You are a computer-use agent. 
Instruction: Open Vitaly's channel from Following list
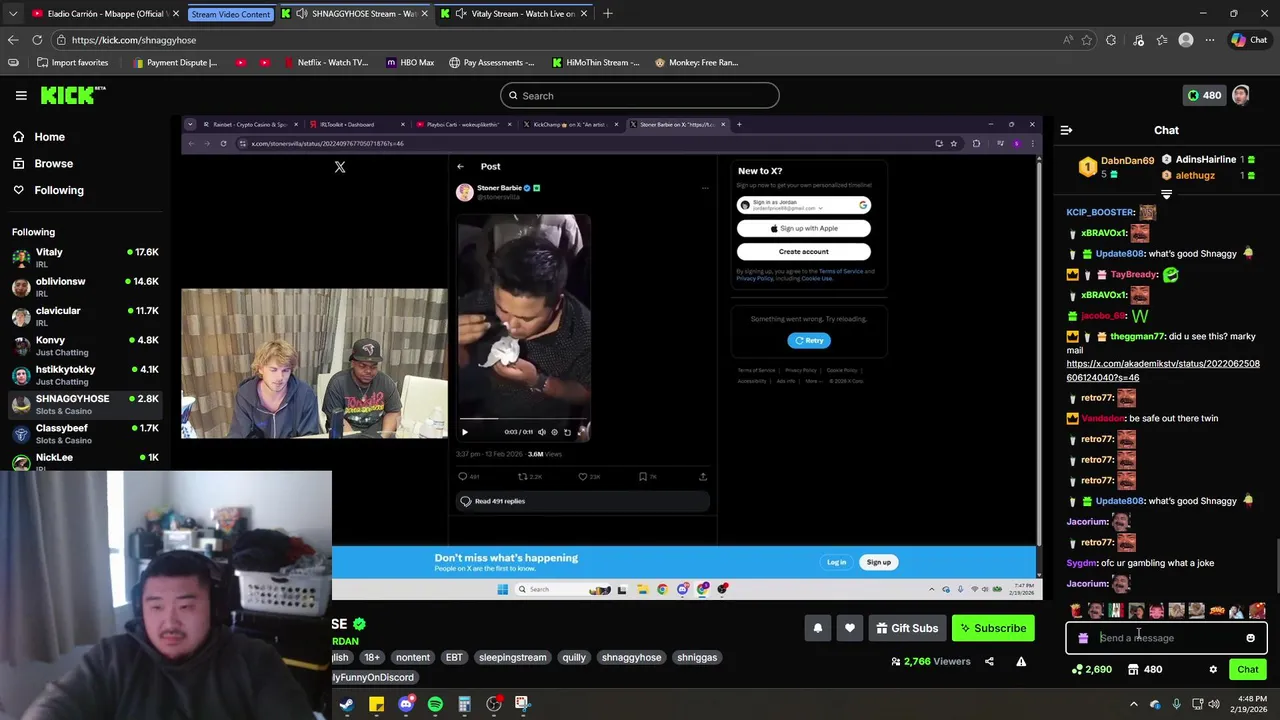(x=85, y=257)
